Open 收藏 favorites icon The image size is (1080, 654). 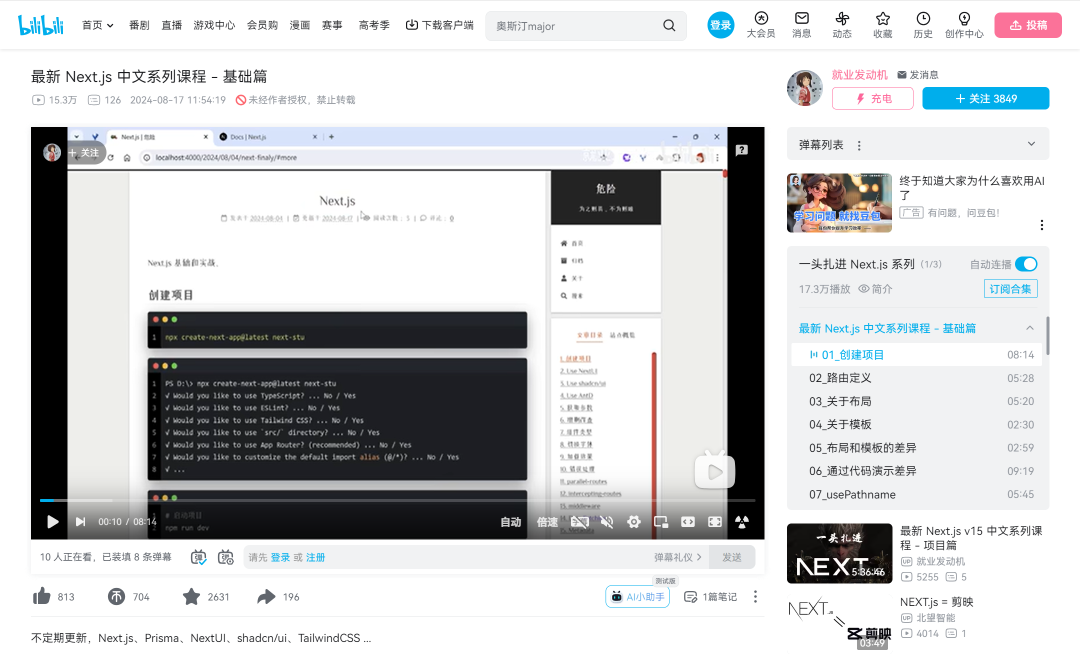click(882, 25)
